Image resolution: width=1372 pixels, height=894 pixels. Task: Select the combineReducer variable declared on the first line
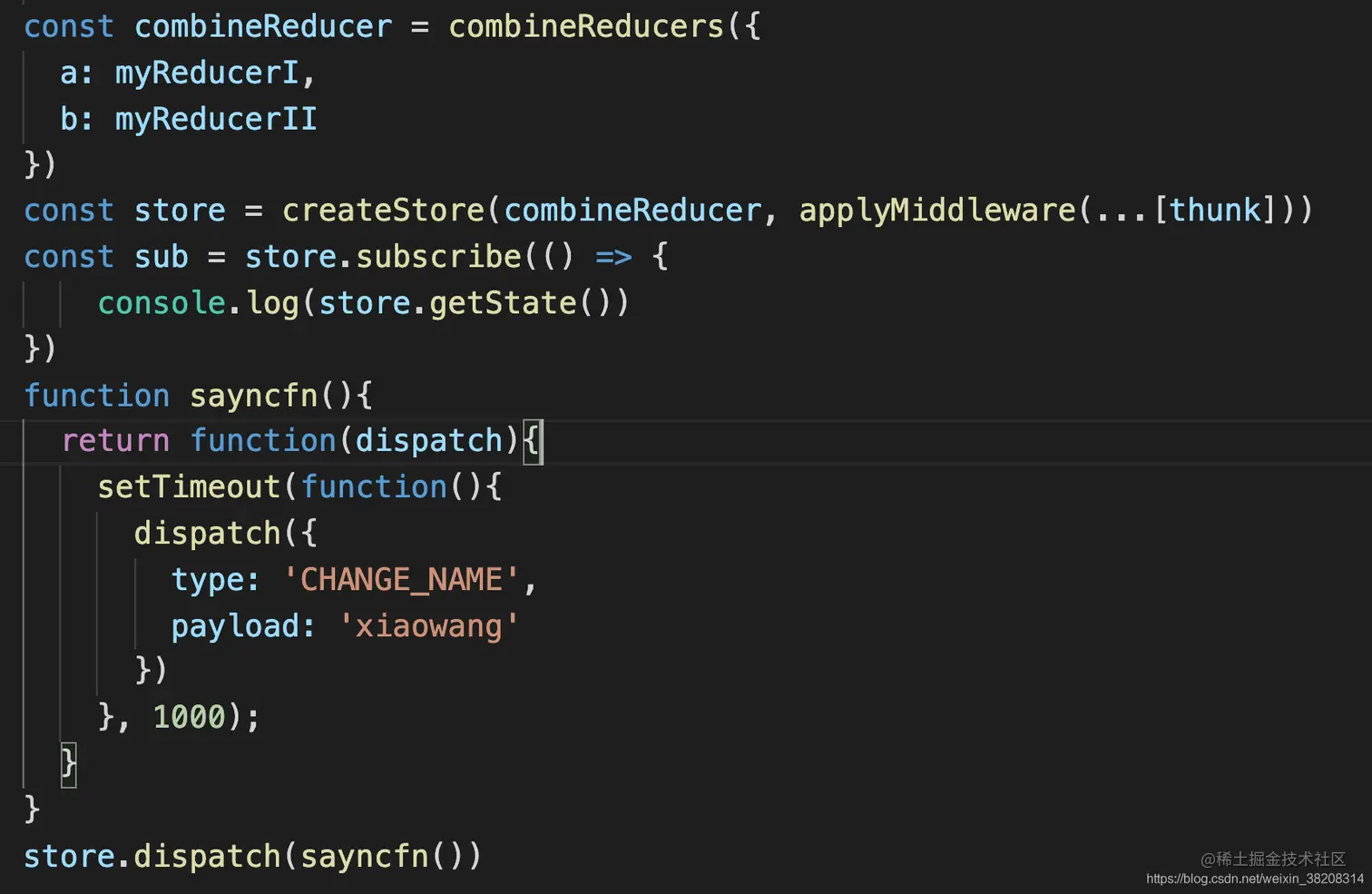coord(263,26)
